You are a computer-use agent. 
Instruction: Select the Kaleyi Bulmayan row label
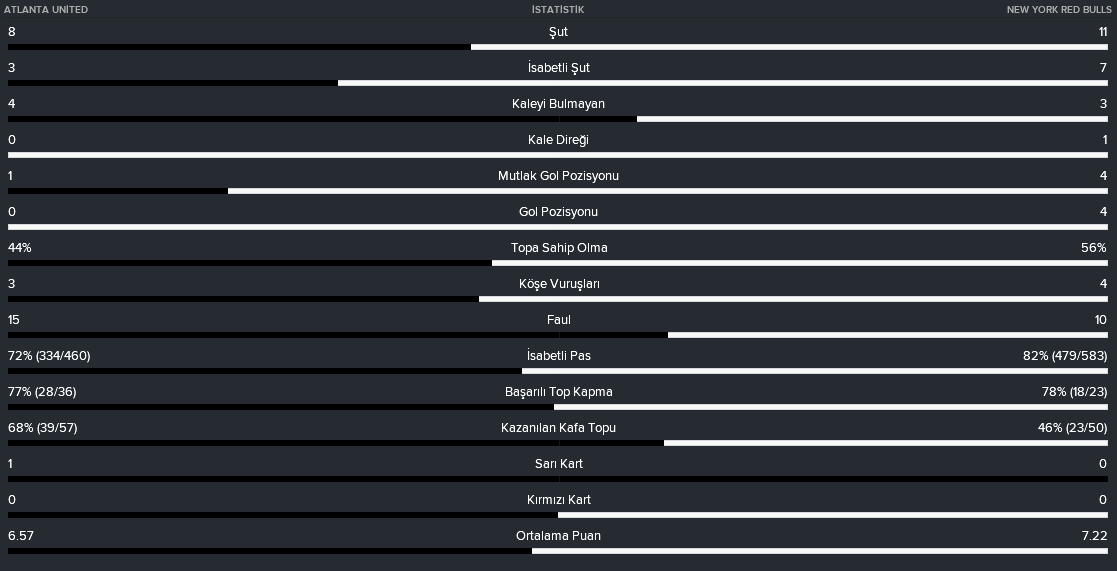[x=558, y=104]
